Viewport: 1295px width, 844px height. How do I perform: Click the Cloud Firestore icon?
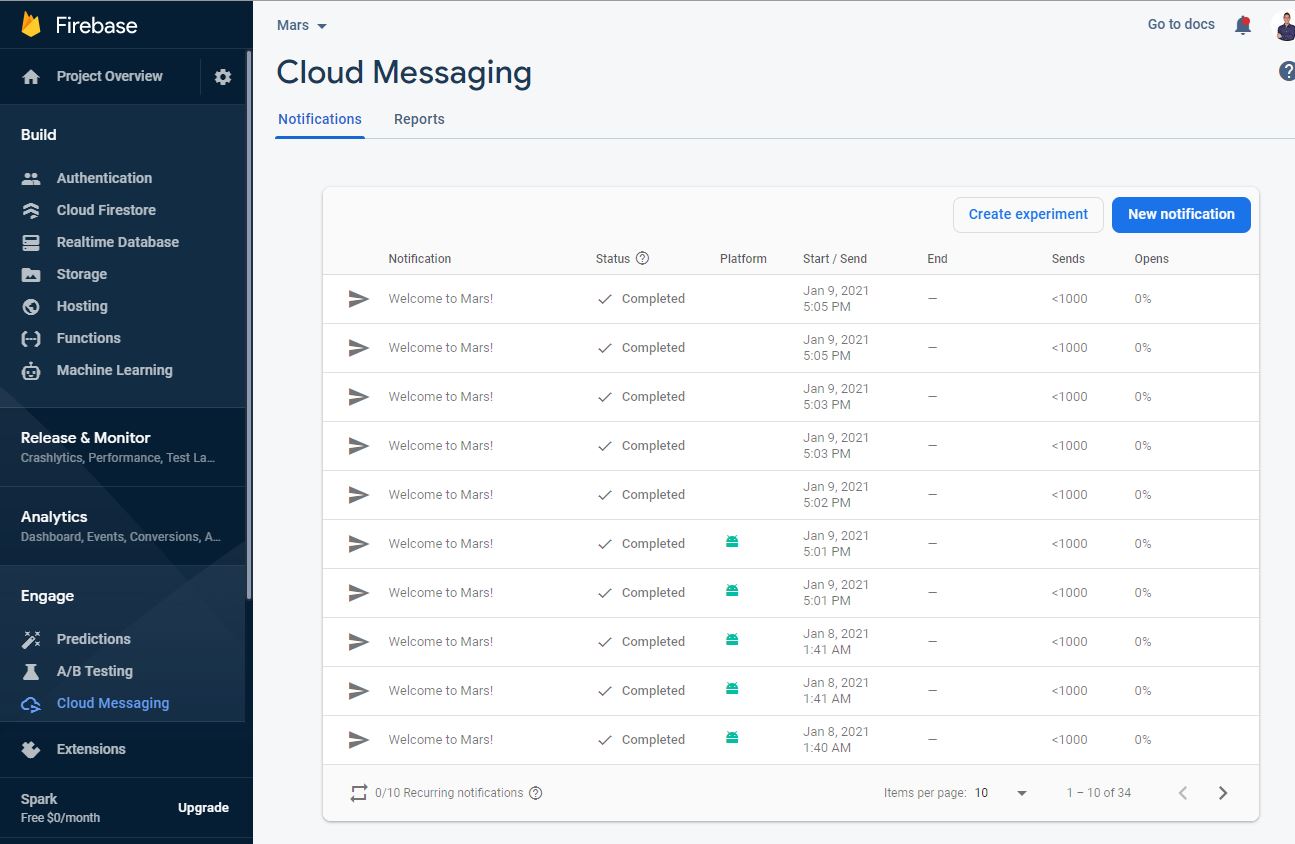(31, 211)
